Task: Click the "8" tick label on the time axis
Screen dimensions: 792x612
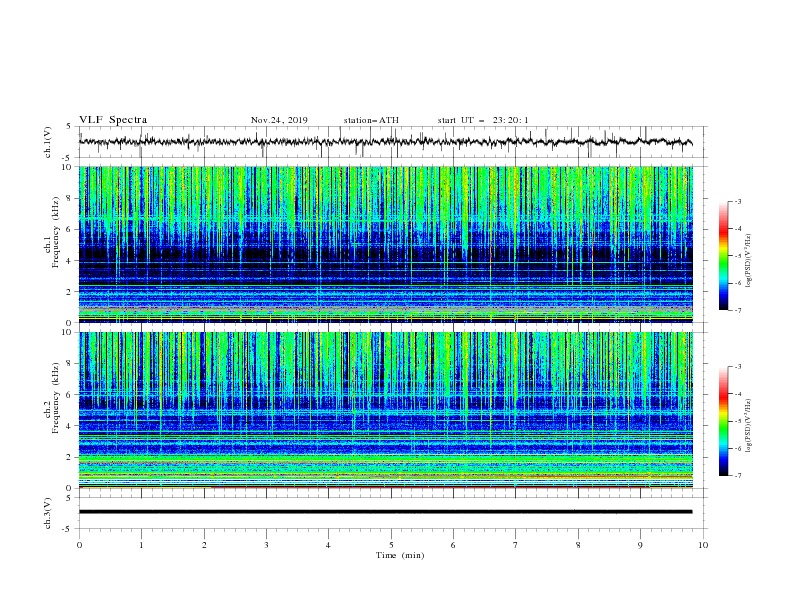Action: click(578, 545)
